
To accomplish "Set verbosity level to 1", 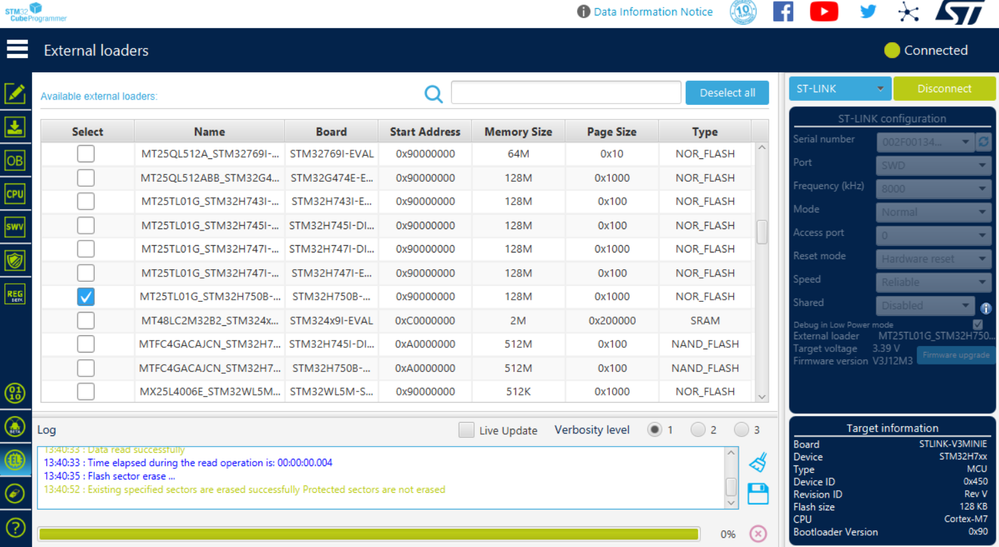I will pos(654,430).
